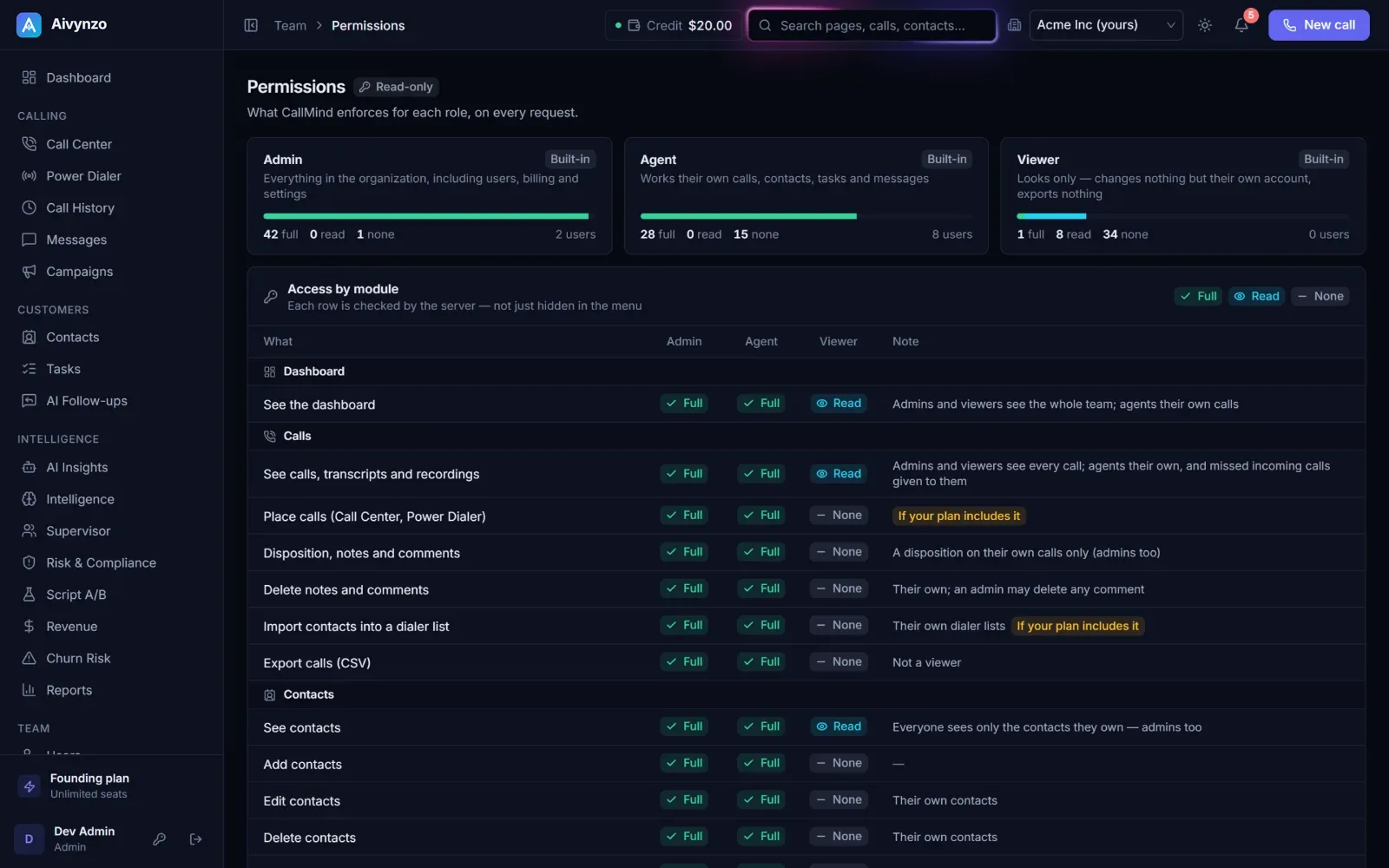Click the Agent role progress bar

806,216
